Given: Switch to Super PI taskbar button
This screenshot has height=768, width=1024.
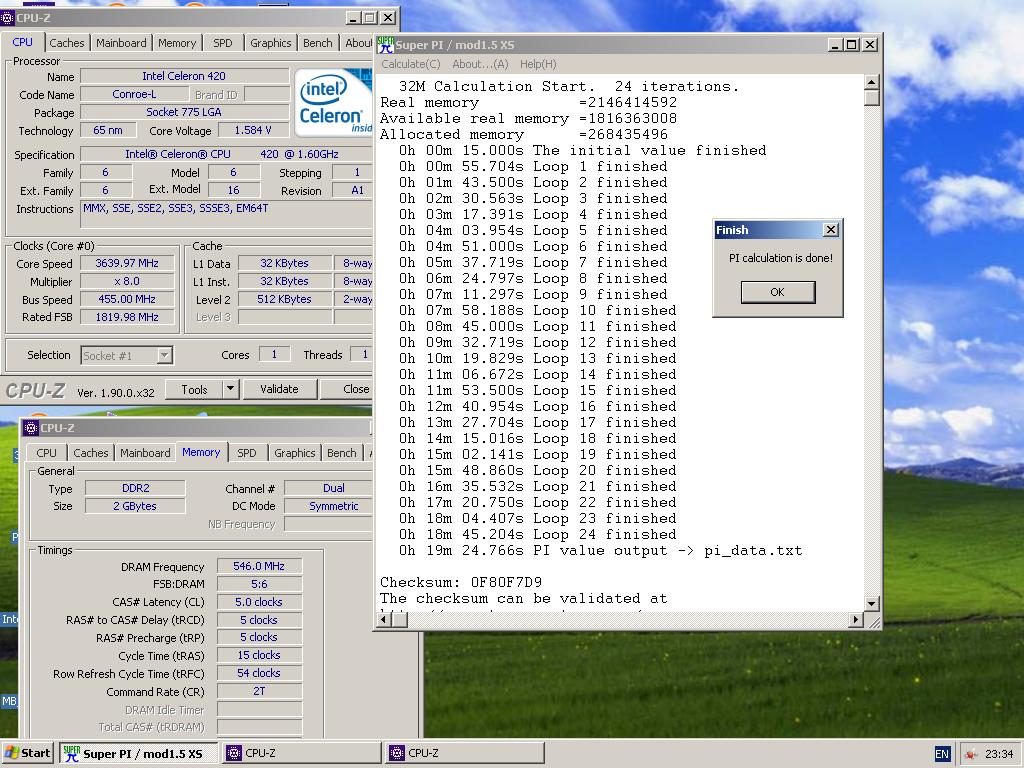Looking at the screenshot, I should click(x=137, y=753).
